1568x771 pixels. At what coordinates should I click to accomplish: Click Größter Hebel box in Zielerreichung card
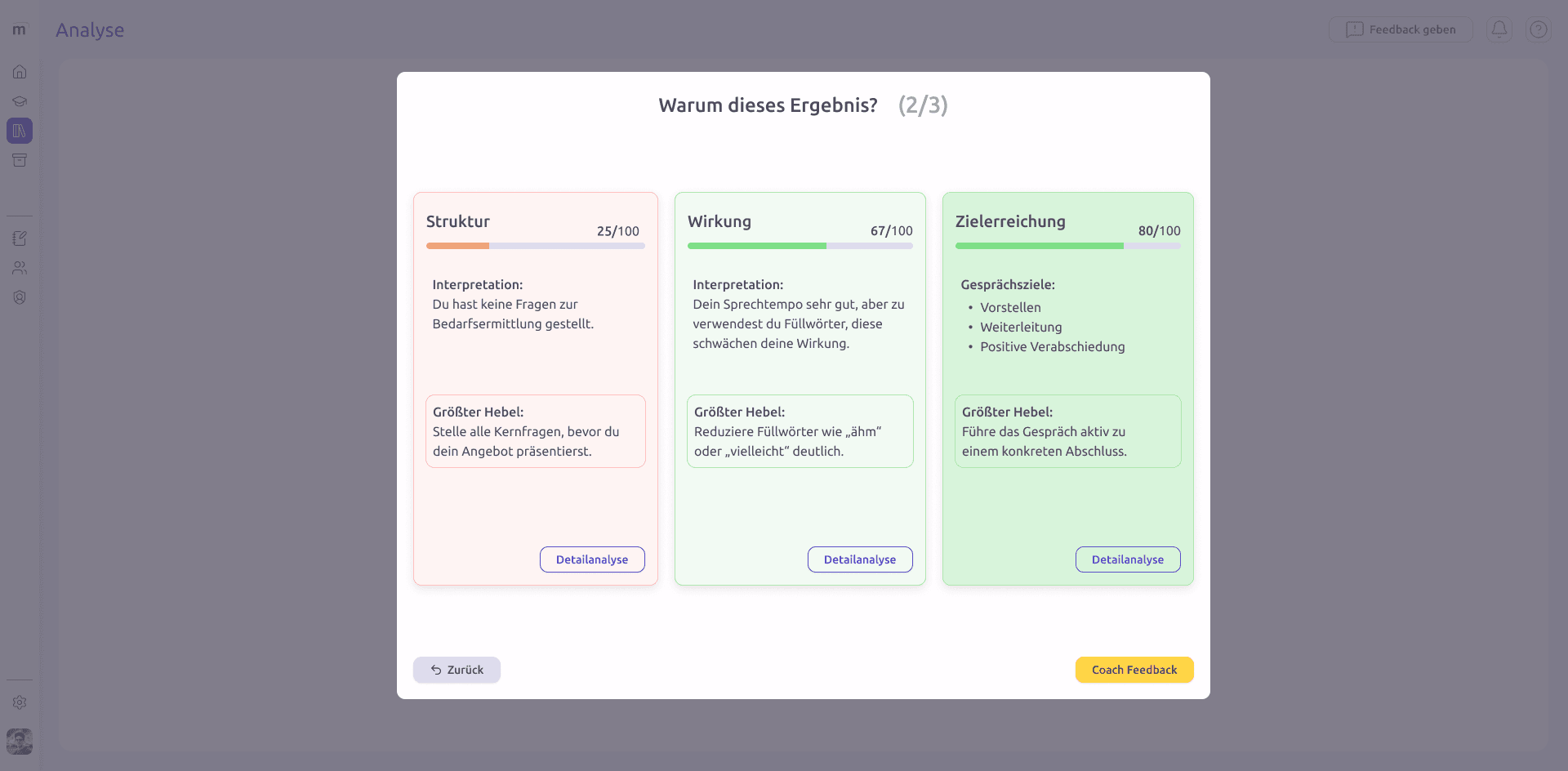click(1068, 431)
